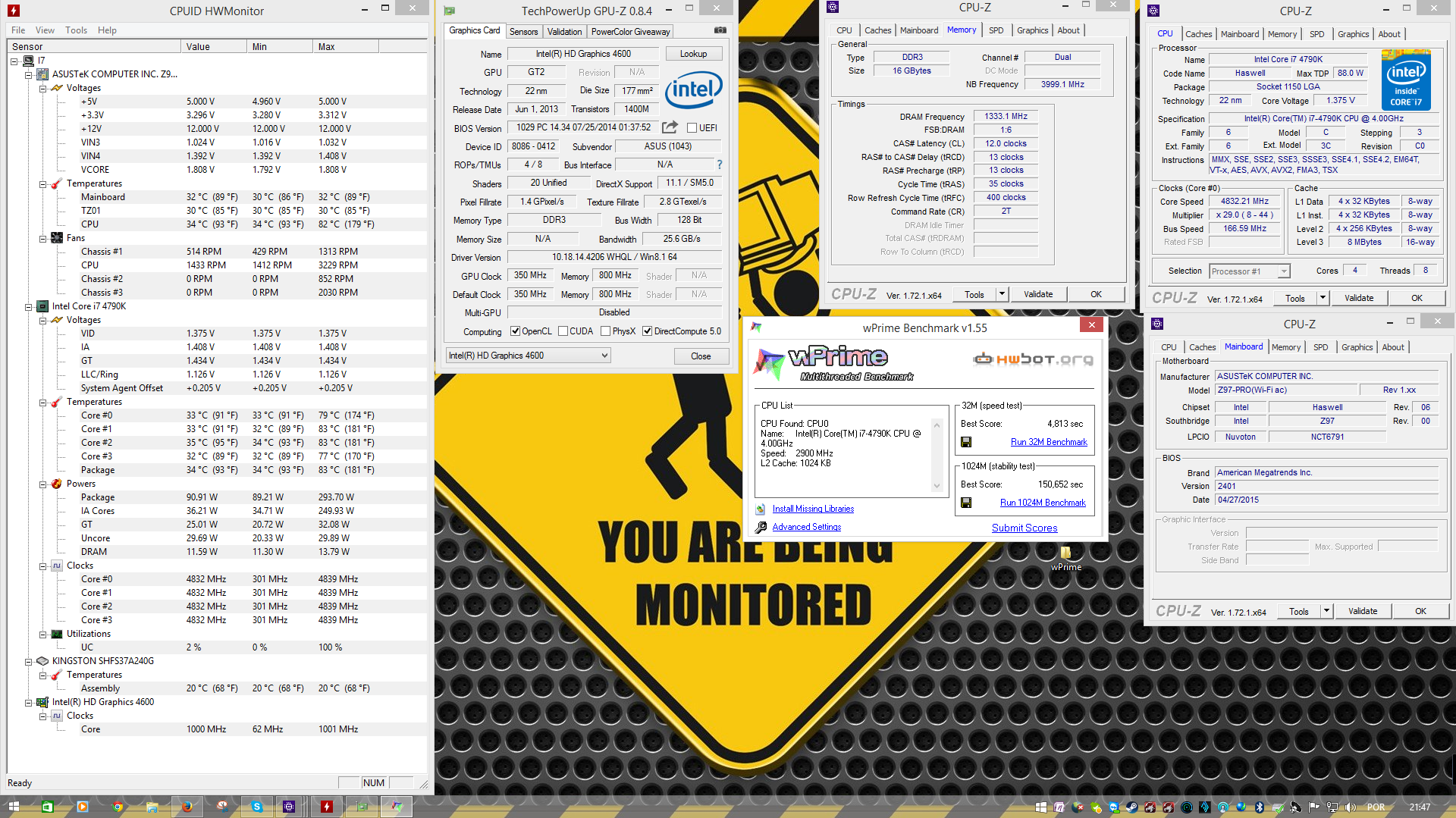Image resolution: width=1456 pixels, height=818 pixels.
Task: Switch to SPD tab in CPU-Z Memory window
Action: pos(996,30)
